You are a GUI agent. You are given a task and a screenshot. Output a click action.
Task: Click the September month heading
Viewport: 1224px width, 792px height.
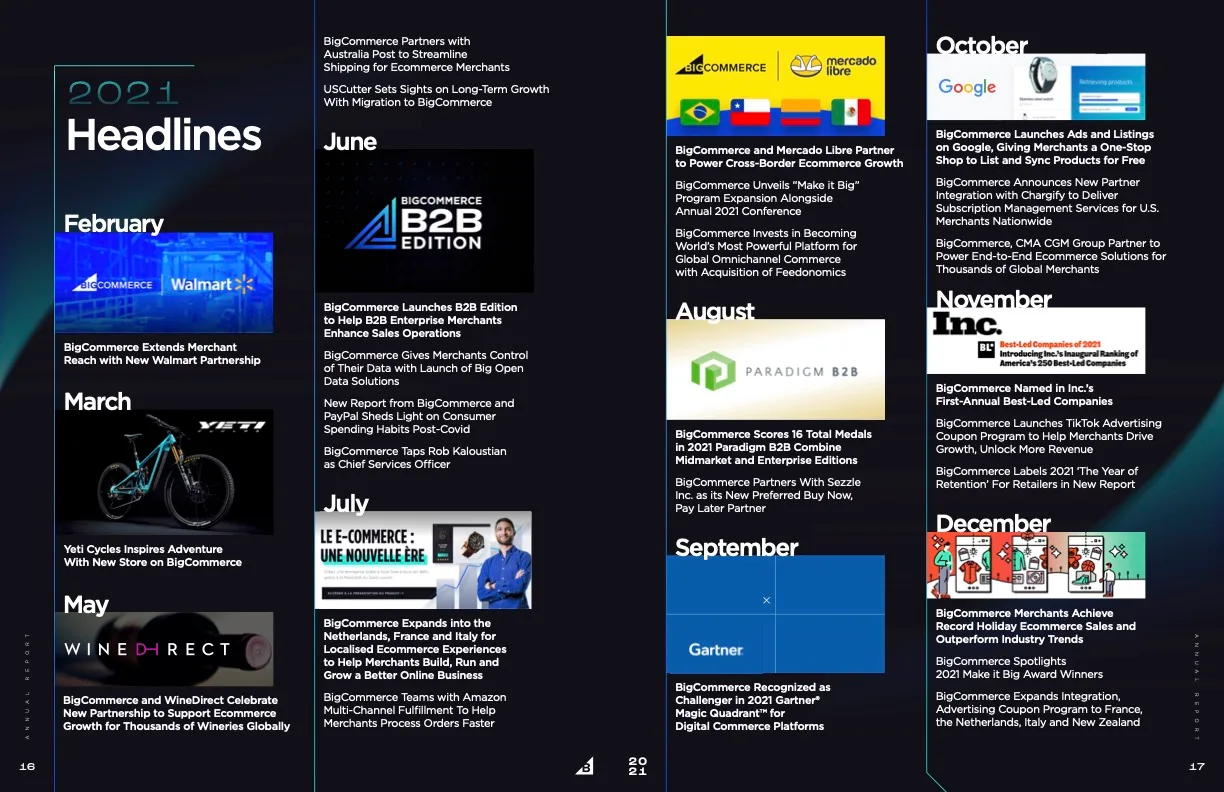pyautogui.click(x=737, y=547)
